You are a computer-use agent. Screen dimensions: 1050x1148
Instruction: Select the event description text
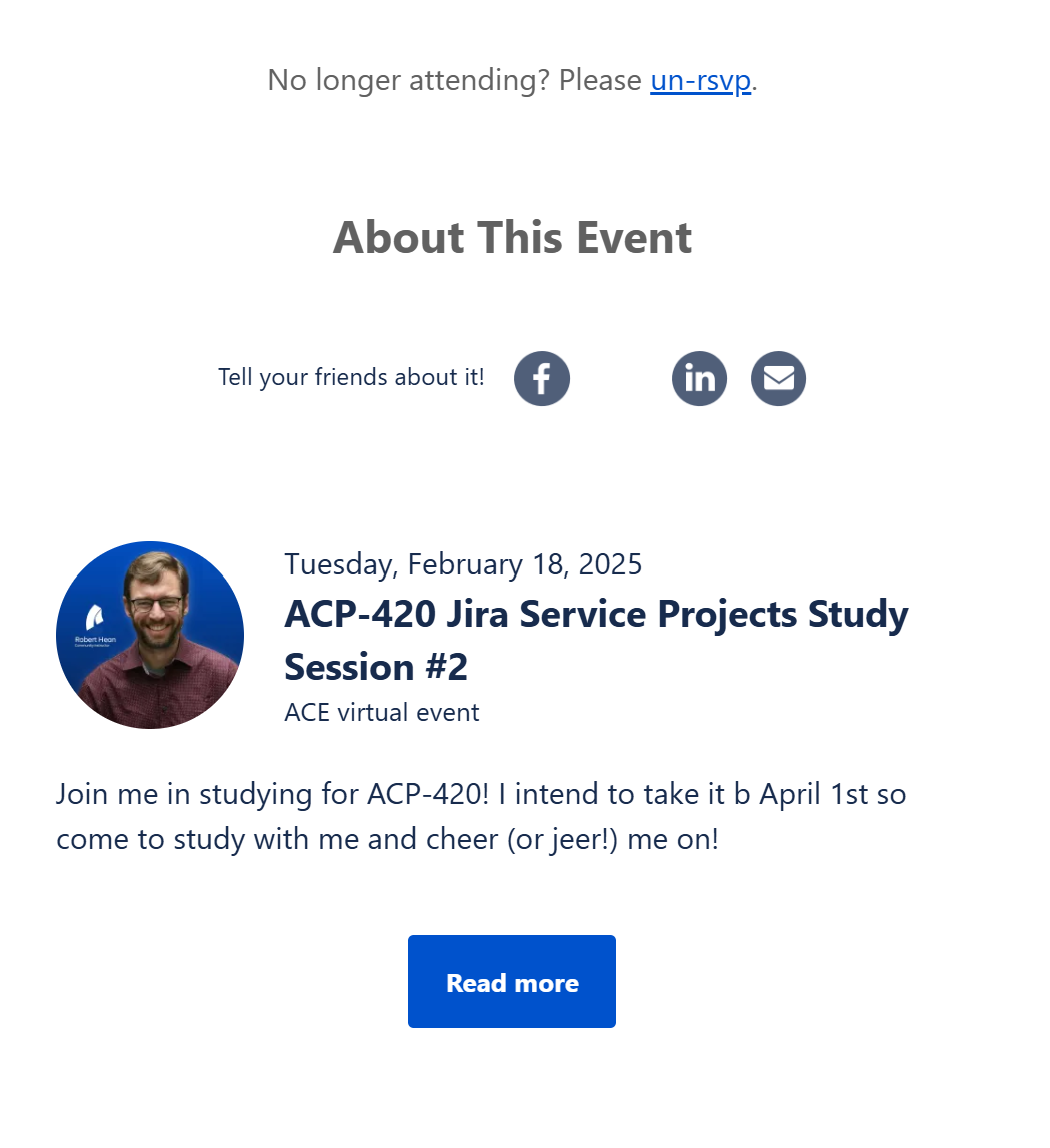pos(481,815)
